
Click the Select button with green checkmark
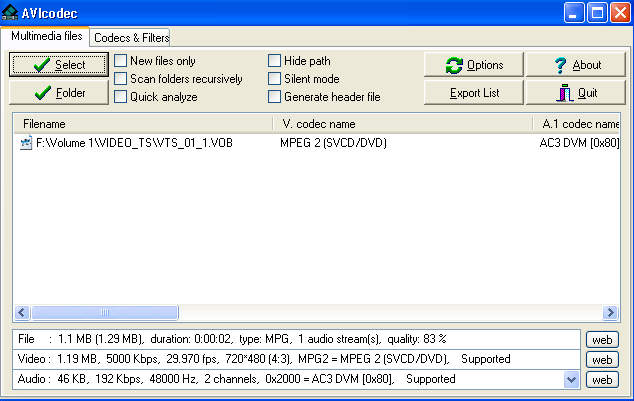(x=59, y=65)
